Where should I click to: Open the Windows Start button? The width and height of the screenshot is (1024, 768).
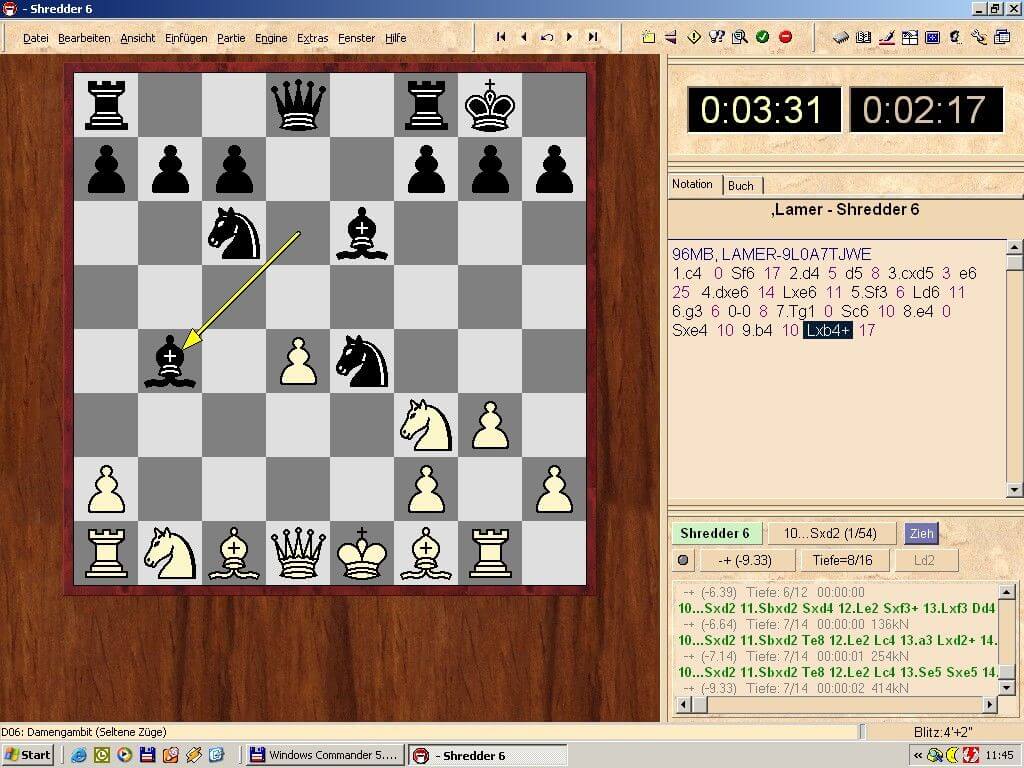pyautogui.click(x=27, y=755)
